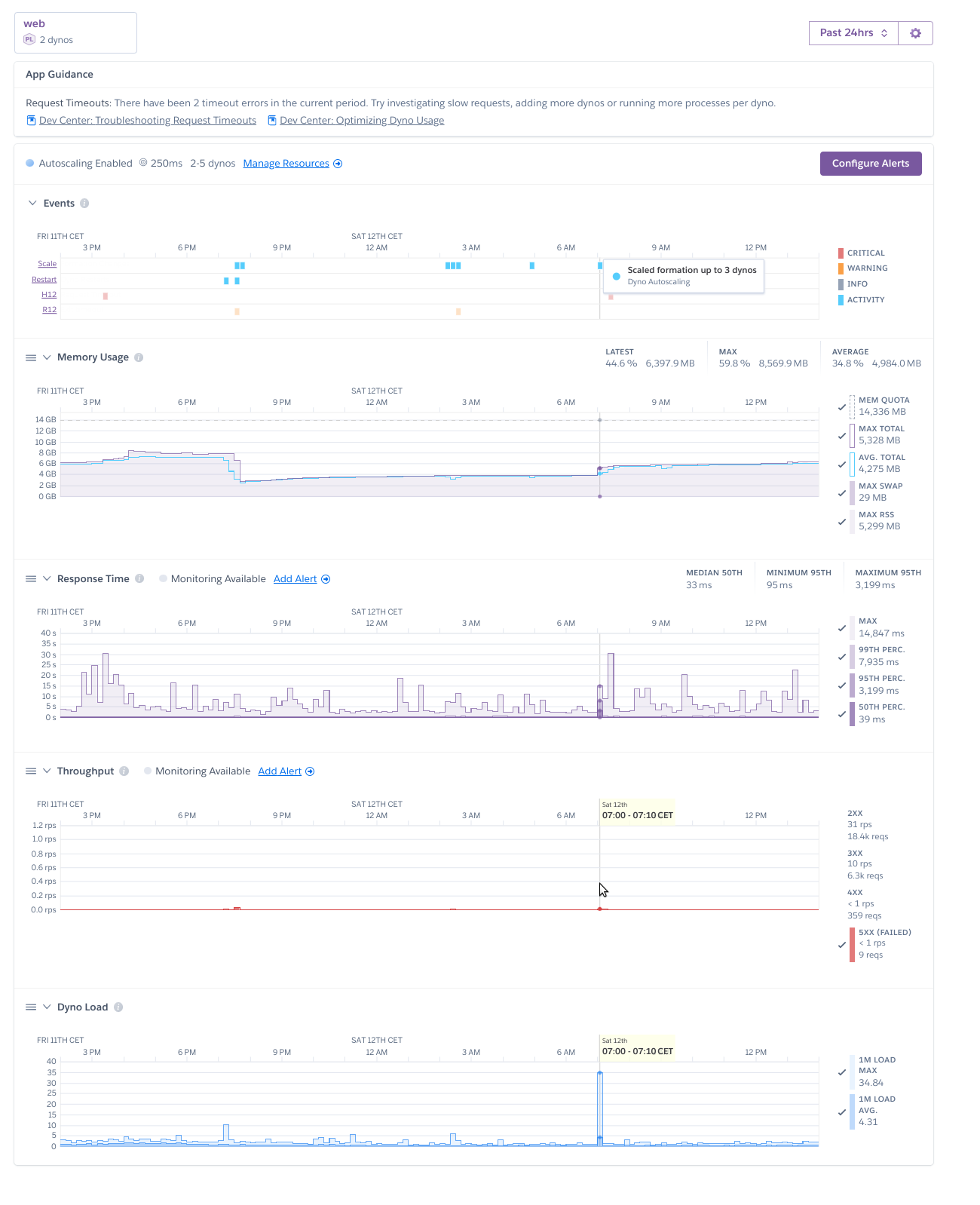Click Add Alert link for Throughput
The height and width of the screenshot is (1205, 980).
pos(280,771)
